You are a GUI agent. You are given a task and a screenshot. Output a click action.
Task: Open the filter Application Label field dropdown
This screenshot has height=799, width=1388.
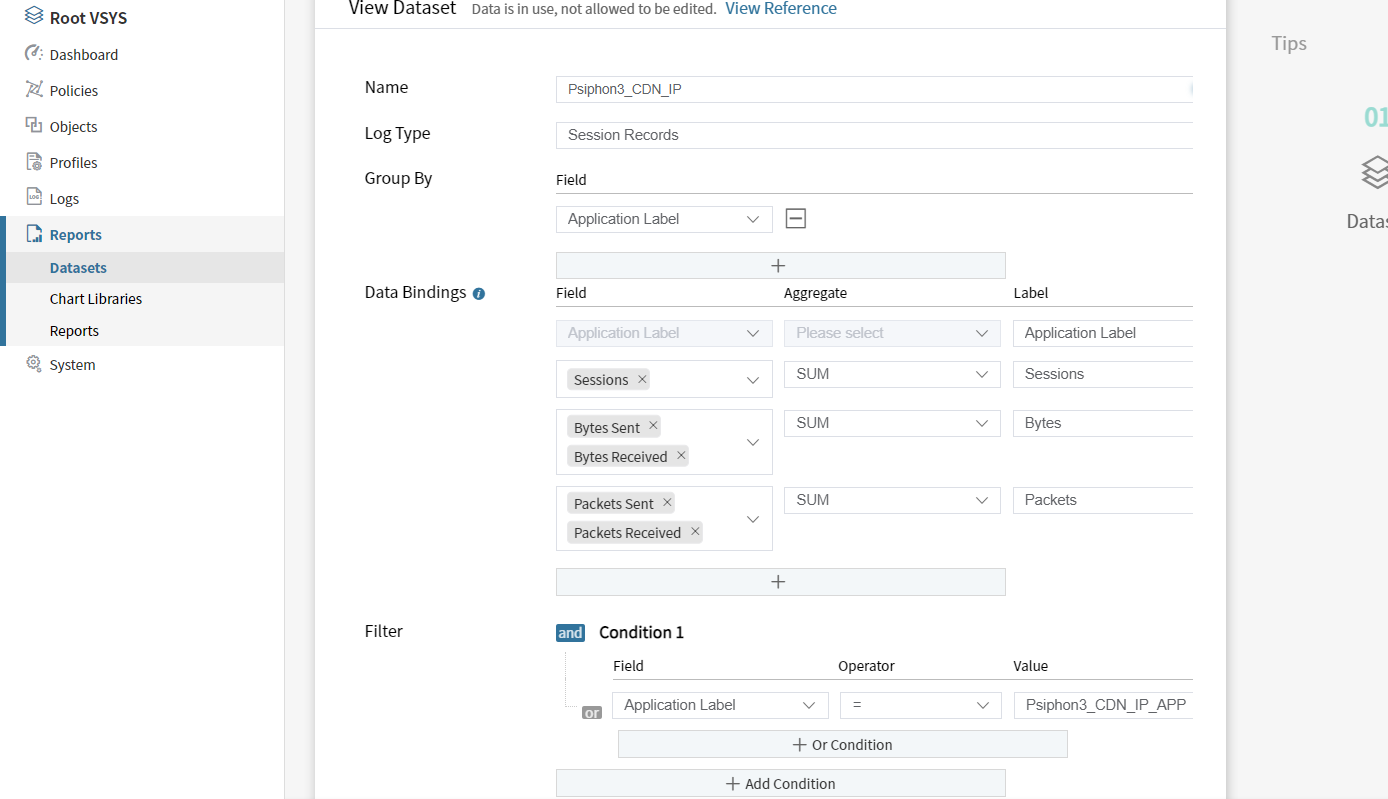pyautogui.click(x=720, y=705)
